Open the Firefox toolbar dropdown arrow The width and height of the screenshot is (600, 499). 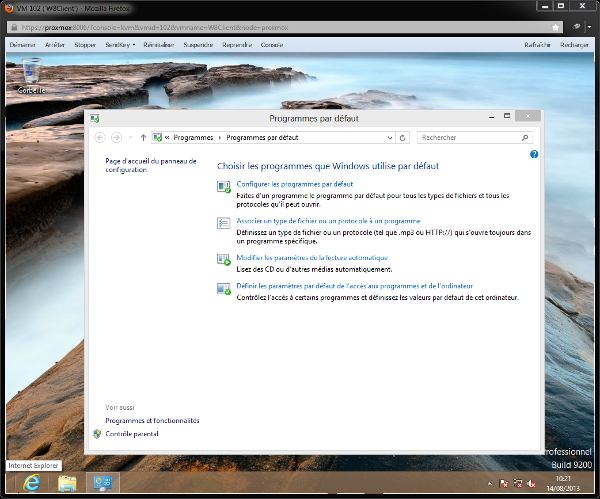click(x=589, y=27)
